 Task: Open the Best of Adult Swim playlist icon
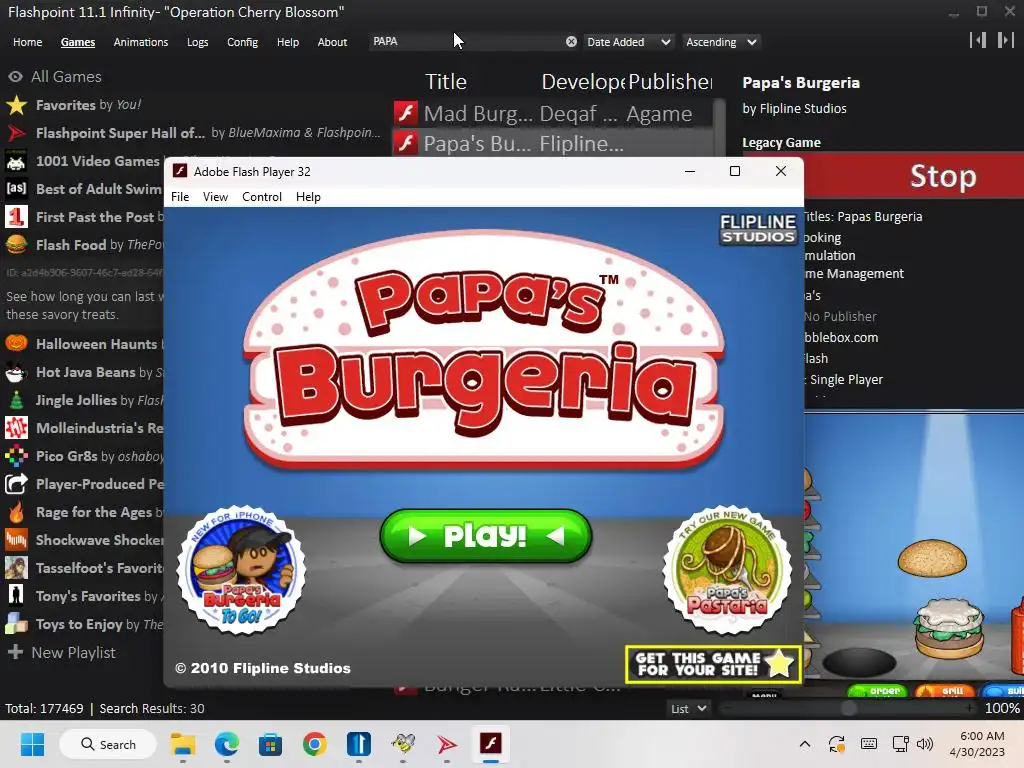tap(16, 189)
